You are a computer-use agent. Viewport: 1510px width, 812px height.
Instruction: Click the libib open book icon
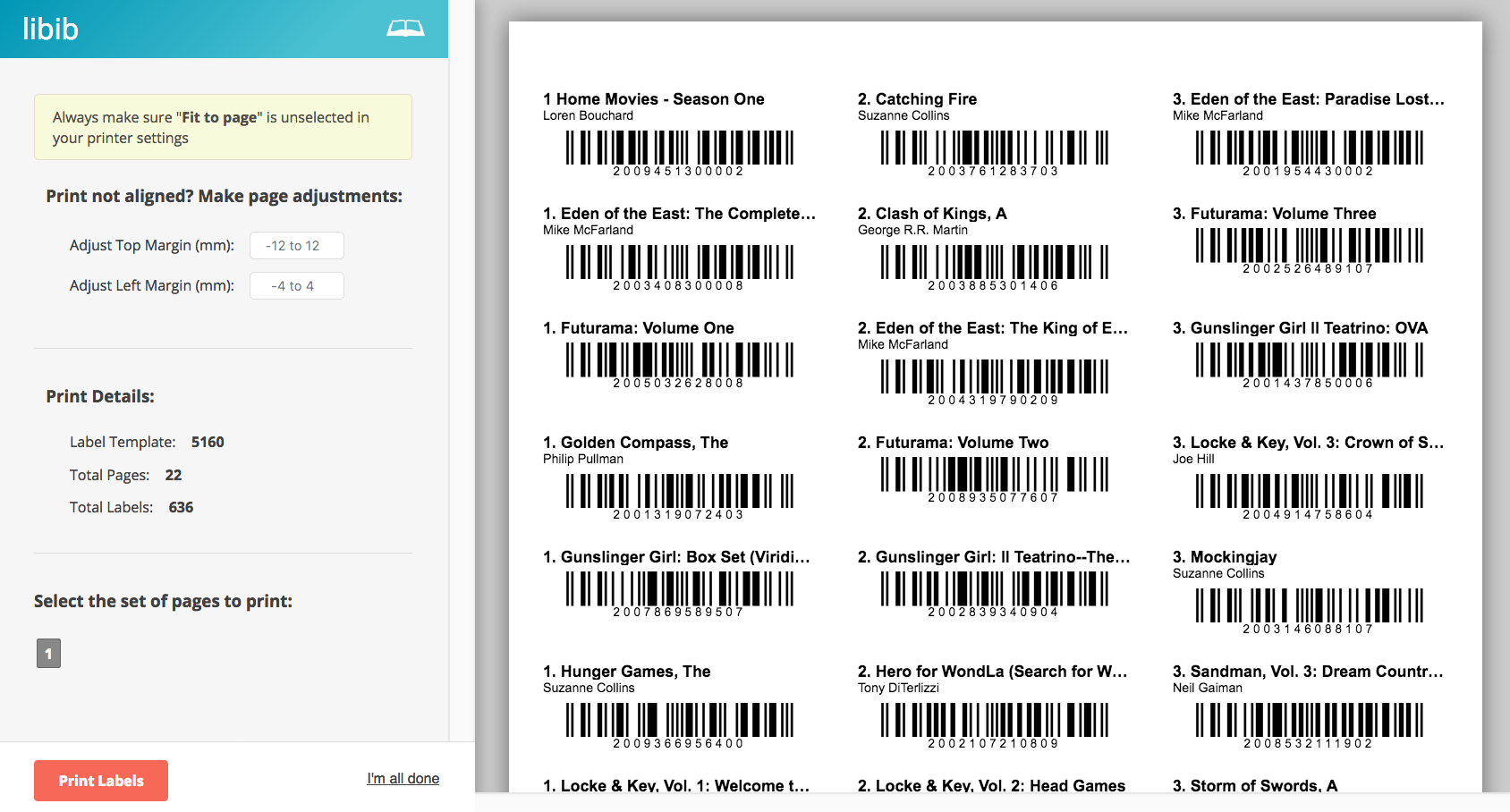[405, 29]
